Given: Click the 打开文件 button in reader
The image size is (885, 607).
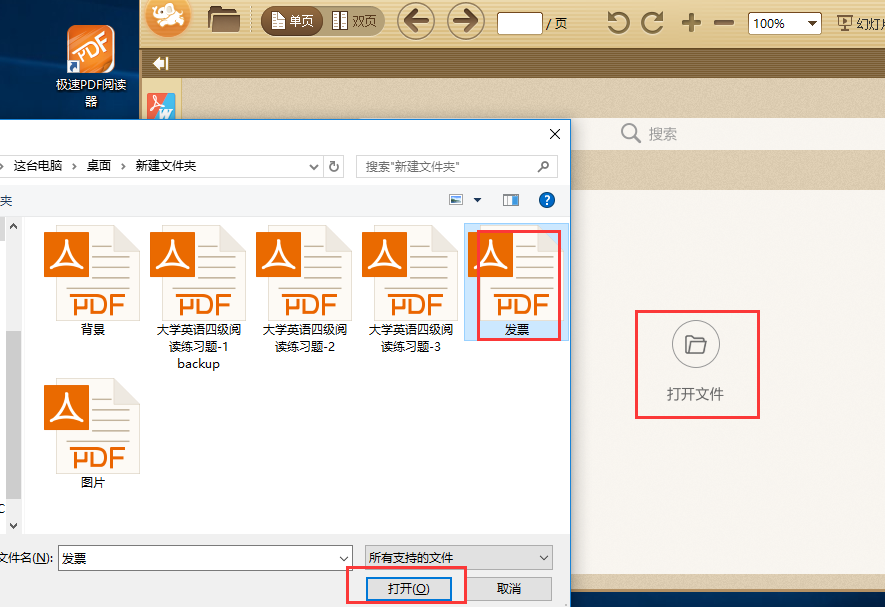Looking at the screenshot, I should coord(696,363).
